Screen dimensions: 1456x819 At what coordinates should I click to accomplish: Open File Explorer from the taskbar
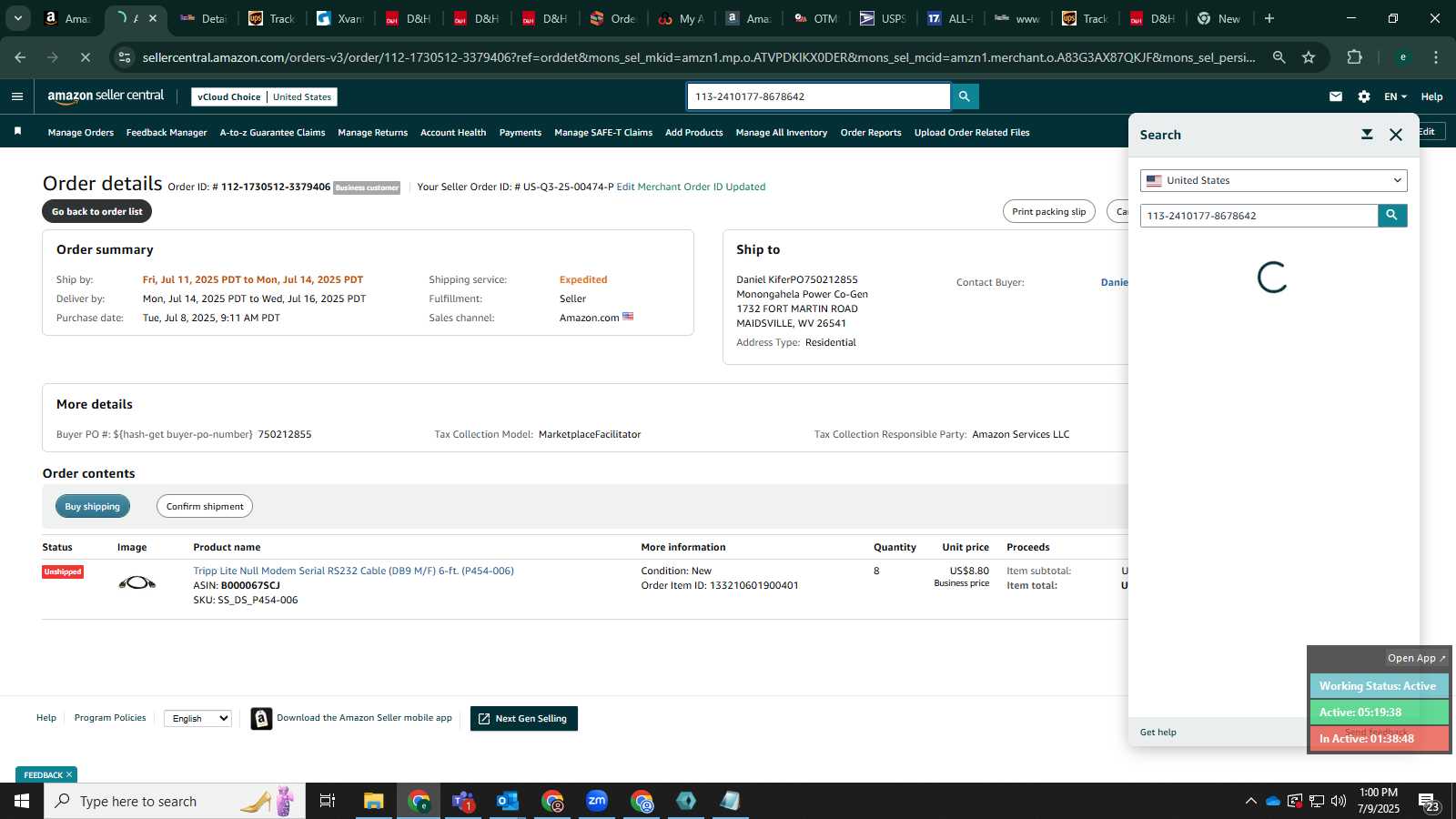(x=374, y=801)
